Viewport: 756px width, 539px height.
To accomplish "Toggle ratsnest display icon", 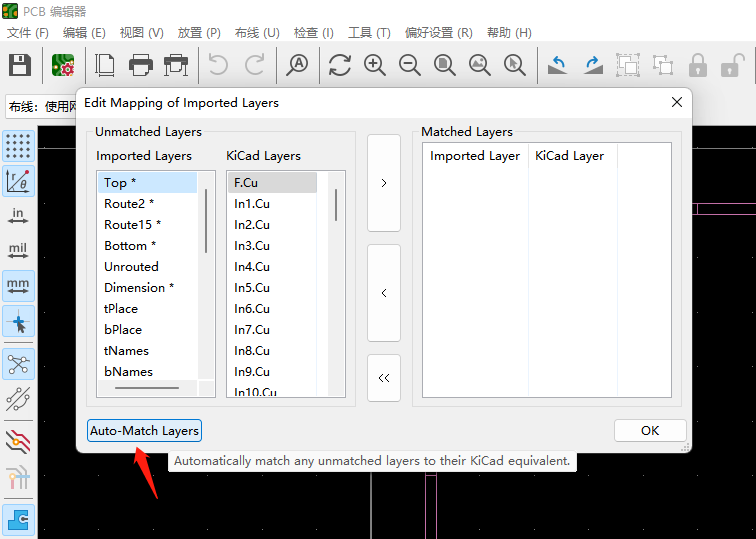I will pos(18,364).
